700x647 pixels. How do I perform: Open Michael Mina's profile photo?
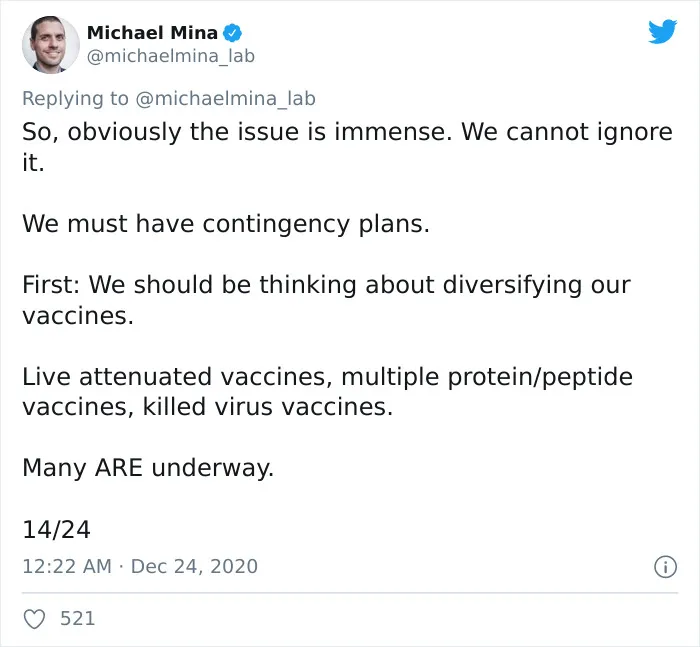tap(51, 45)
